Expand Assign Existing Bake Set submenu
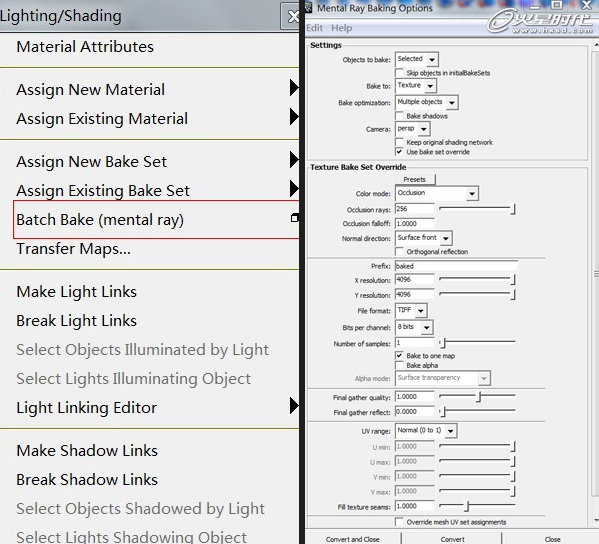The image size is (599, 544). pos(293,189)
